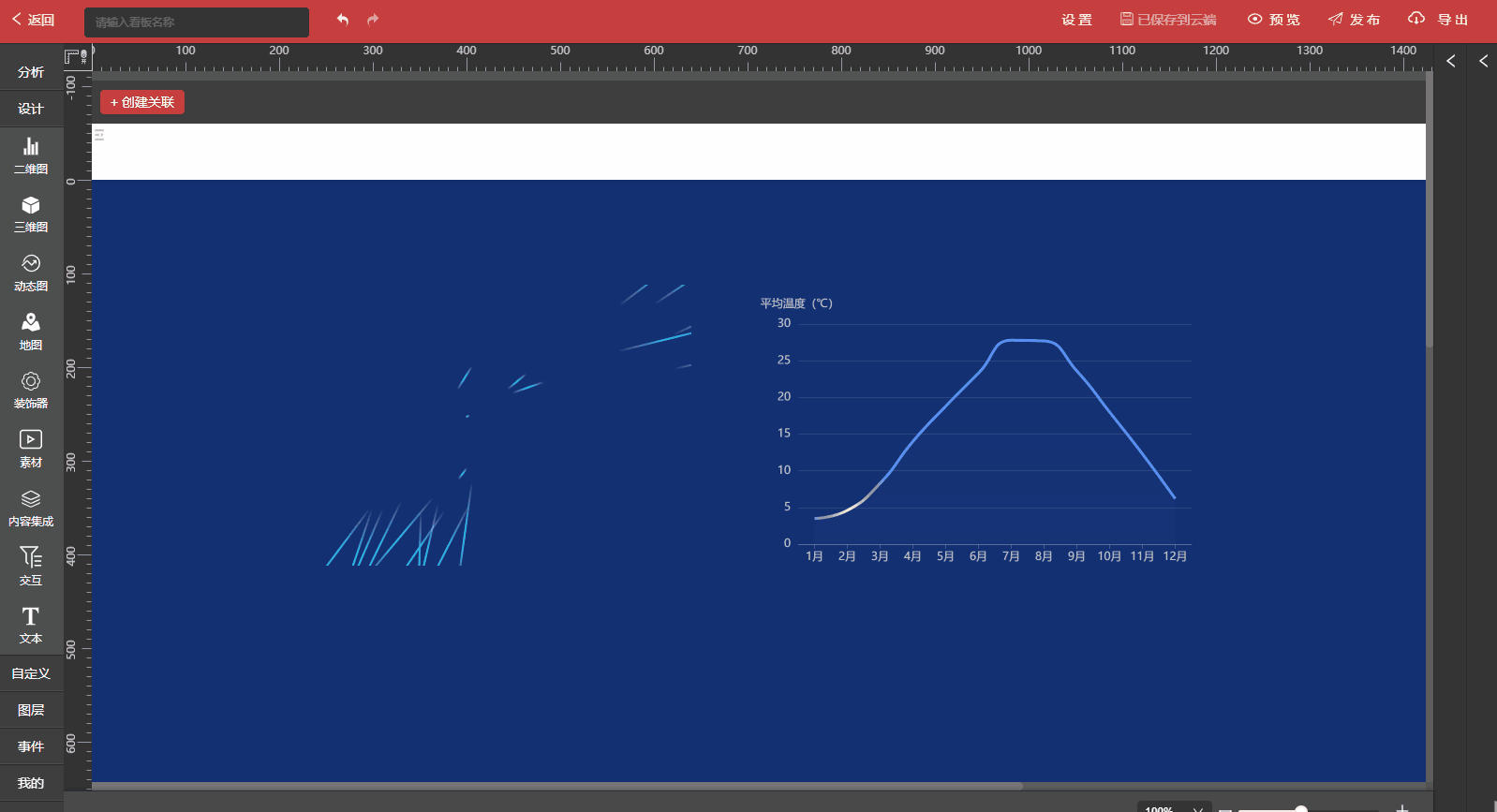This screenshot has width=1497, height=812.
Task: Select the 文本 text tool
Action: coord(31,625)
